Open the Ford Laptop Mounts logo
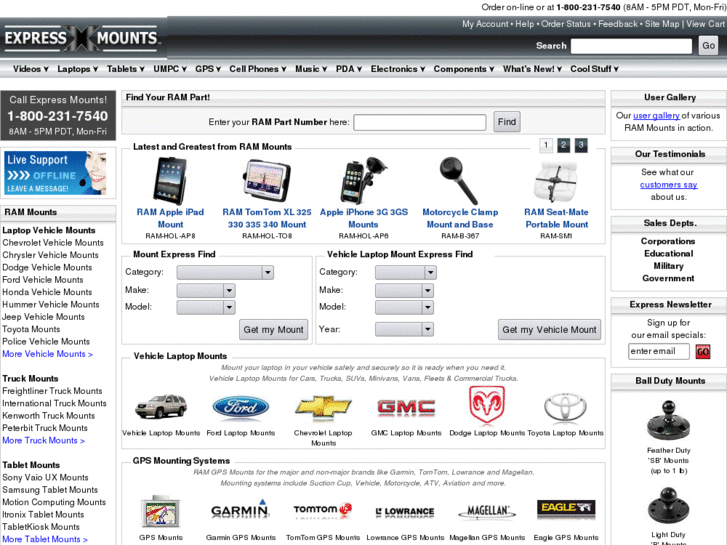 tap(240, 407)
